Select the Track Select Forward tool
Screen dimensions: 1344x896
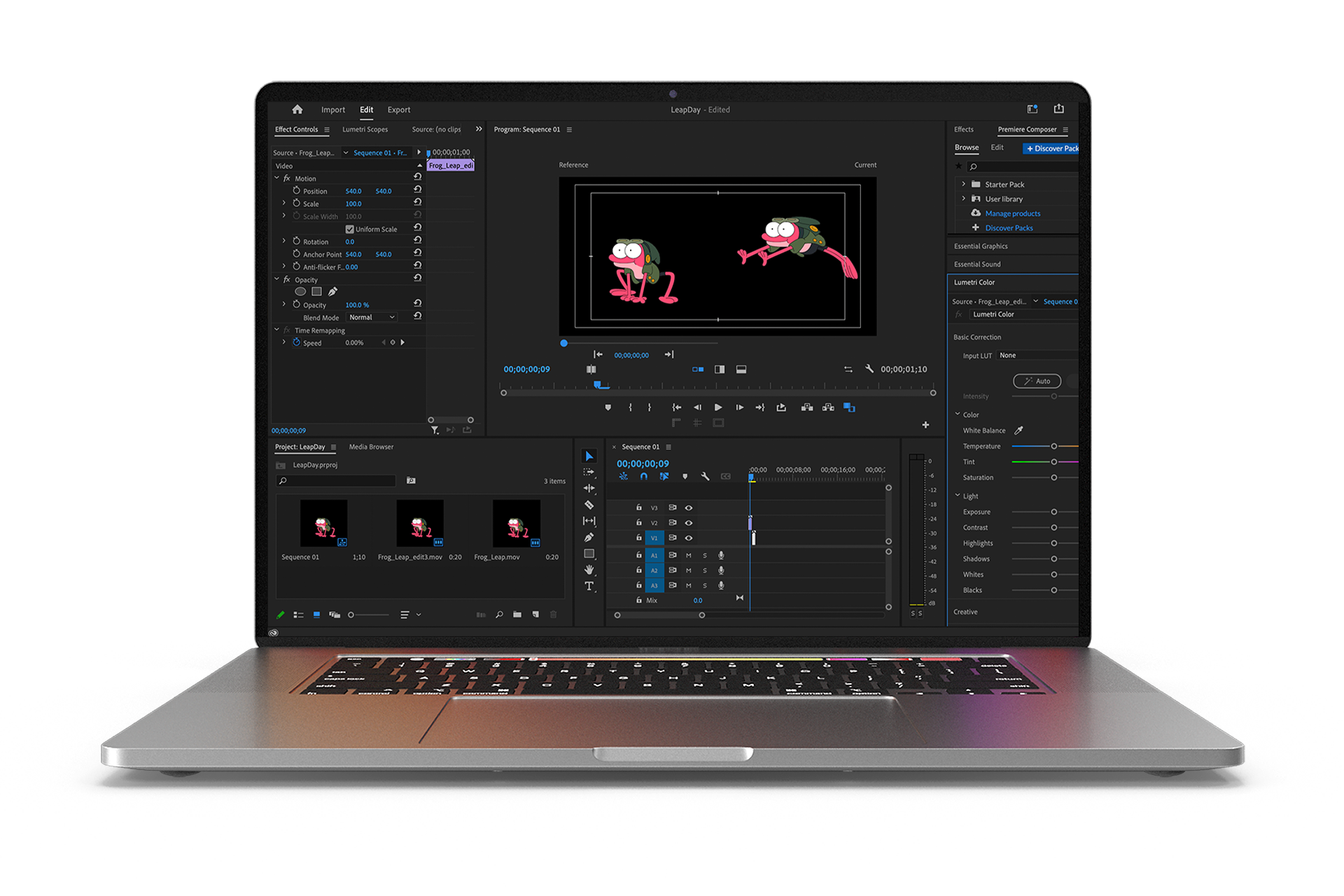point(589,472)
